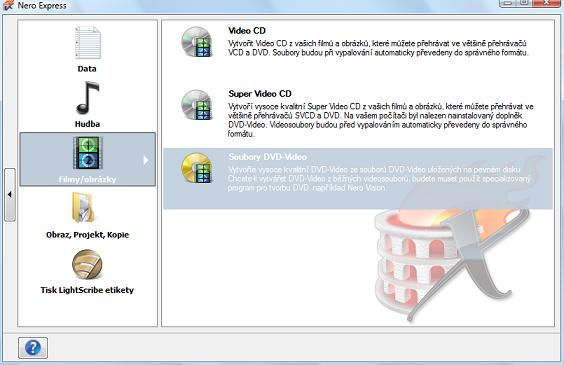
Task: Click the Super Video CD heading
Action: (x=260, y=94)
